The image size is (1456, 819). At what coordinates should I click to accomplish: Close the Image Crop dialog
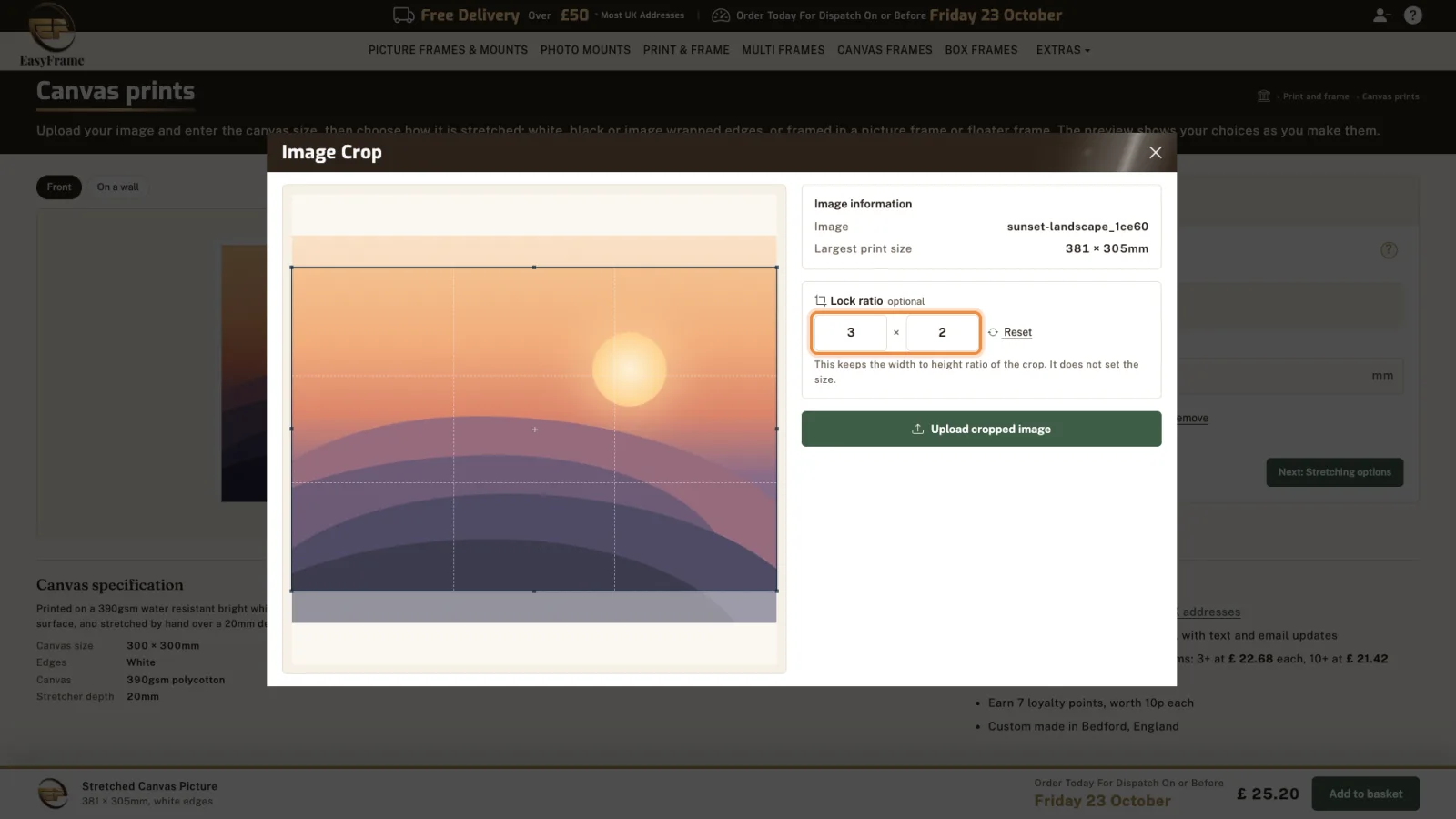click(1155, 153)
